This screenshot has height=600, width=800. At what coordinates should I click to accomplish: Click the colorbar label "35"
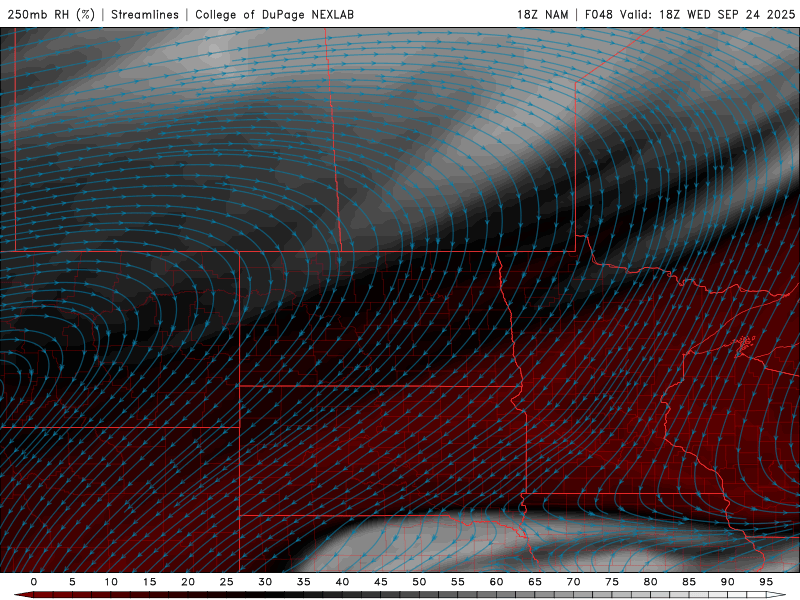coord(304,582)
